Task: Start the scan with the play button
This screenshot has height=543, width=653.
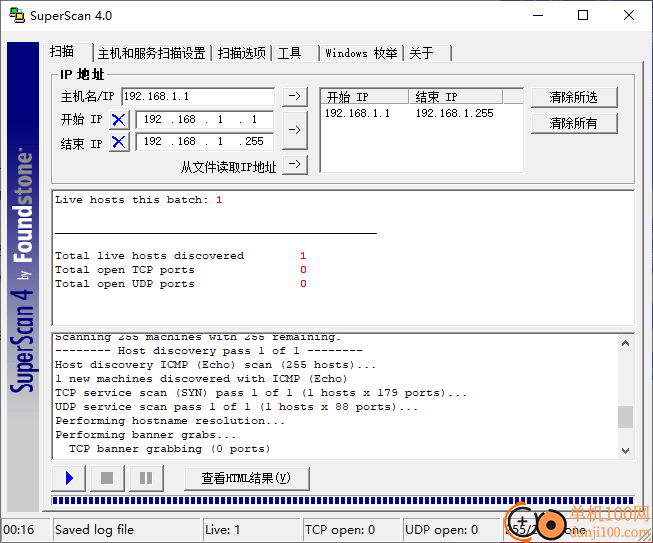Action: coord(69,478)
